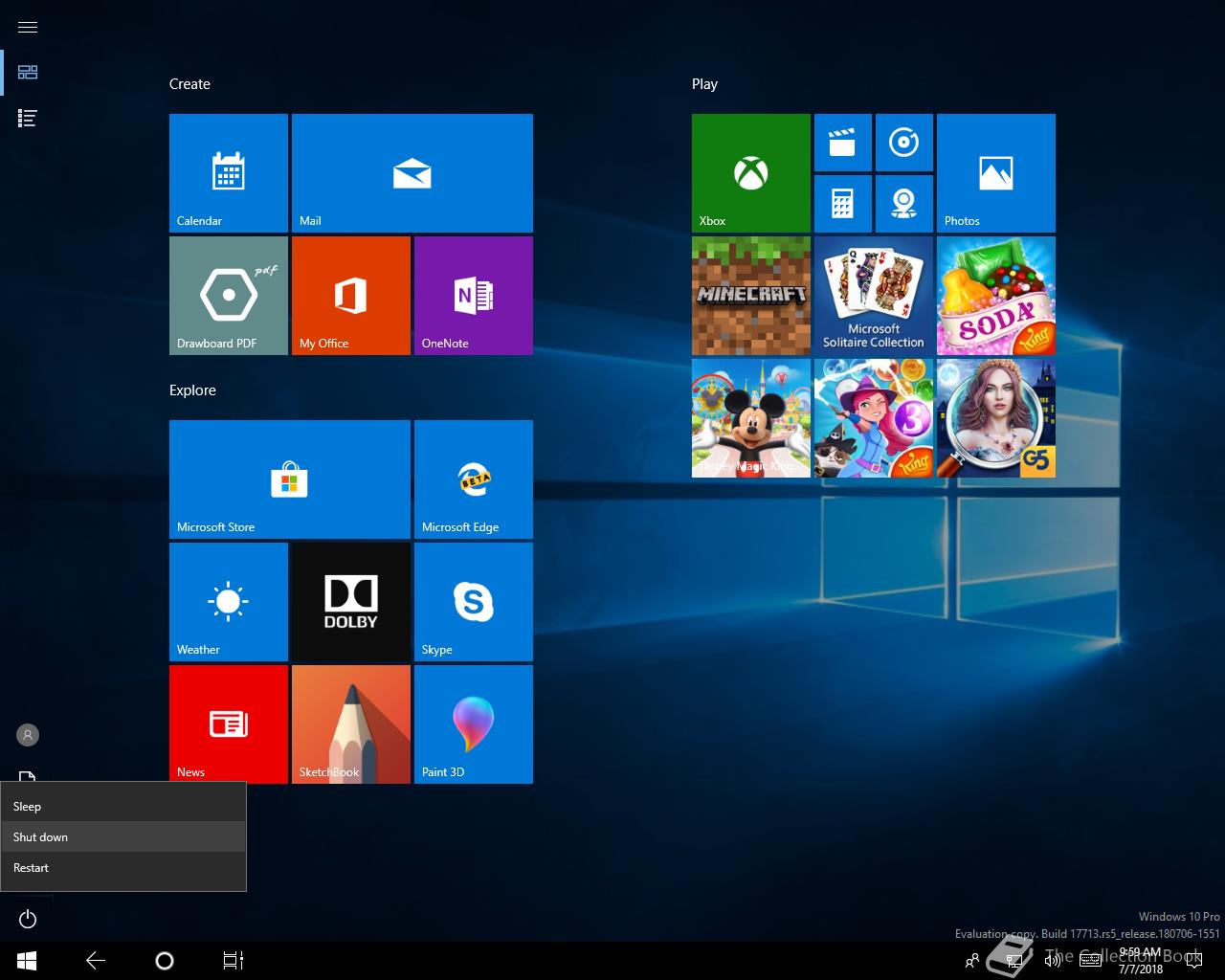Launch Candy Crush Soda tile
Viewport: 1225px width, 980px height.
[996, 296]
